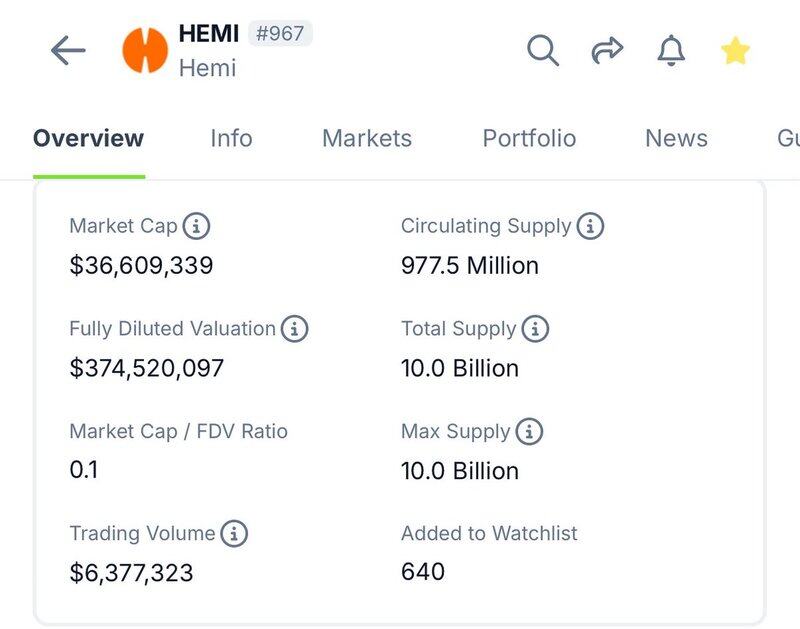Tap the 977.5 Million circulating supply value
Screen dimensions: 800x629
click(x=470, y=266)
